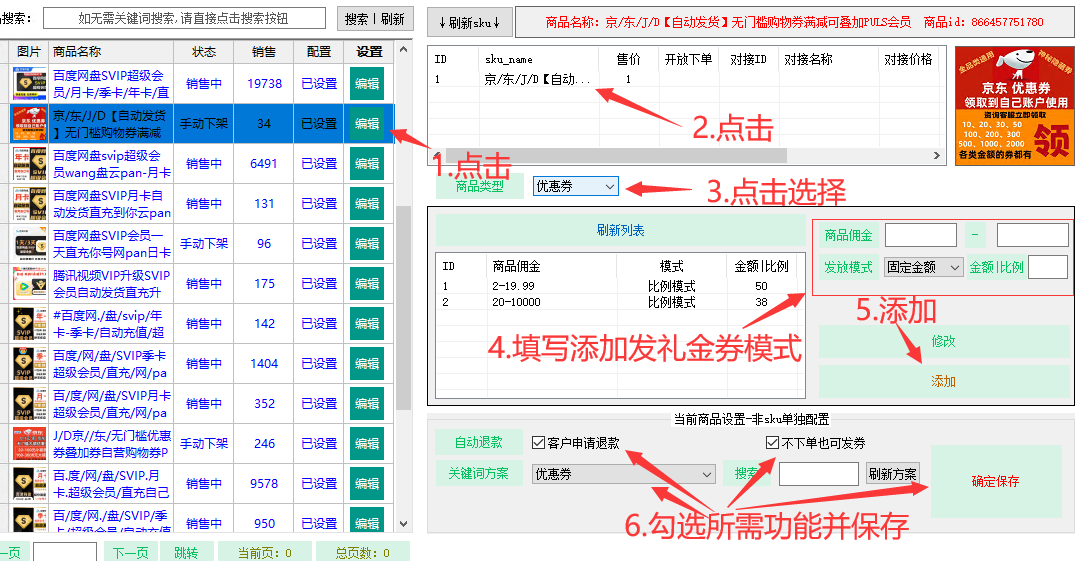Toggle the 不下单也可发券 checkbox

coord(773,443)
